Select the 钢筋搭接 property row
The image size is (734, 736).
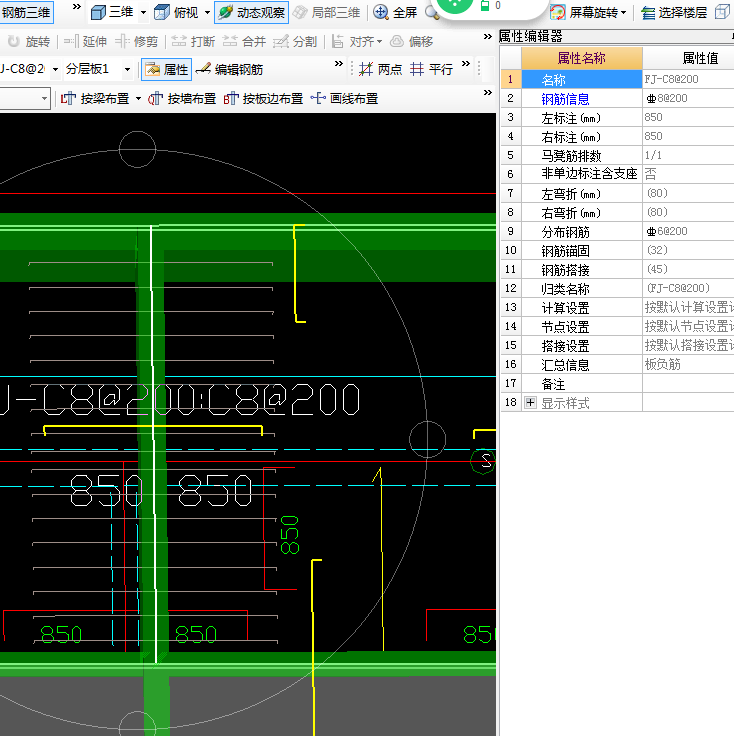point(617,269)
